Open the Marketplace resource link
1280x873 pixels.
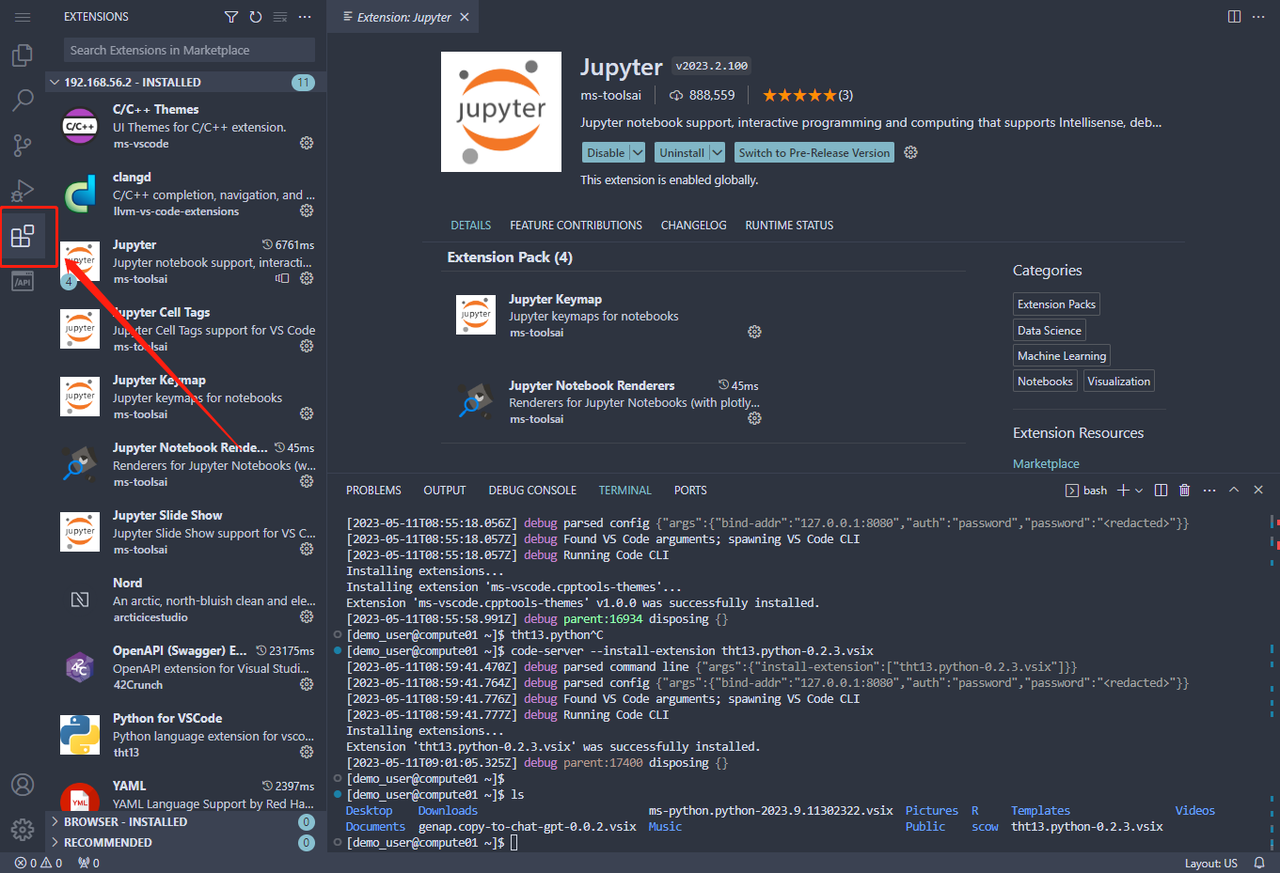(1046, 464)
